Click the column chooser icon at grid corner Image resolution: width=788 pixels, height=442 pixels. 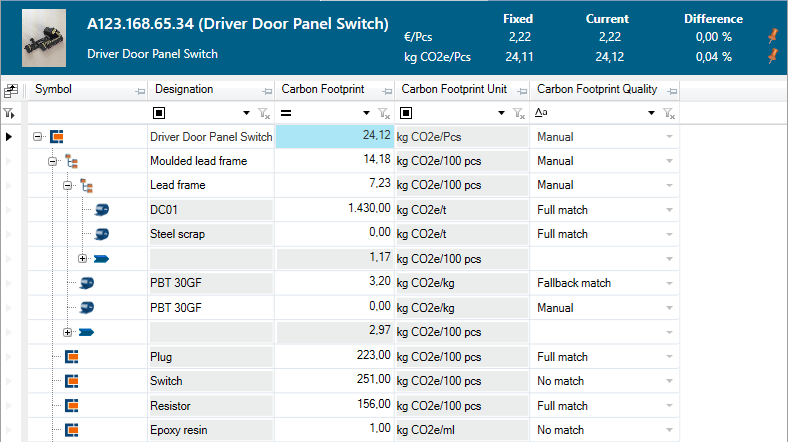(10, 90)
